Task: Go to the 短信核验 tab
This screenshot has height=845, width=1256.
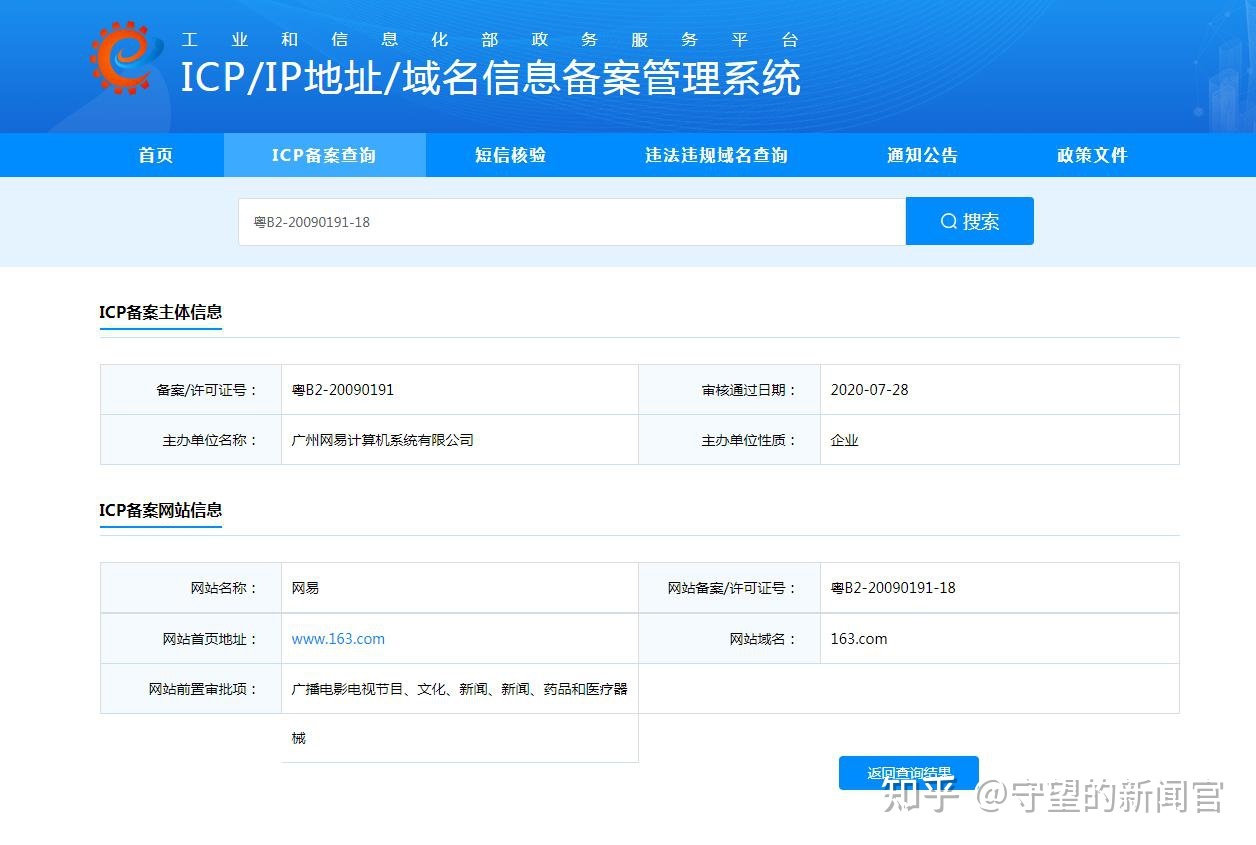Action: pyautogui.click(x=510, y=155)
